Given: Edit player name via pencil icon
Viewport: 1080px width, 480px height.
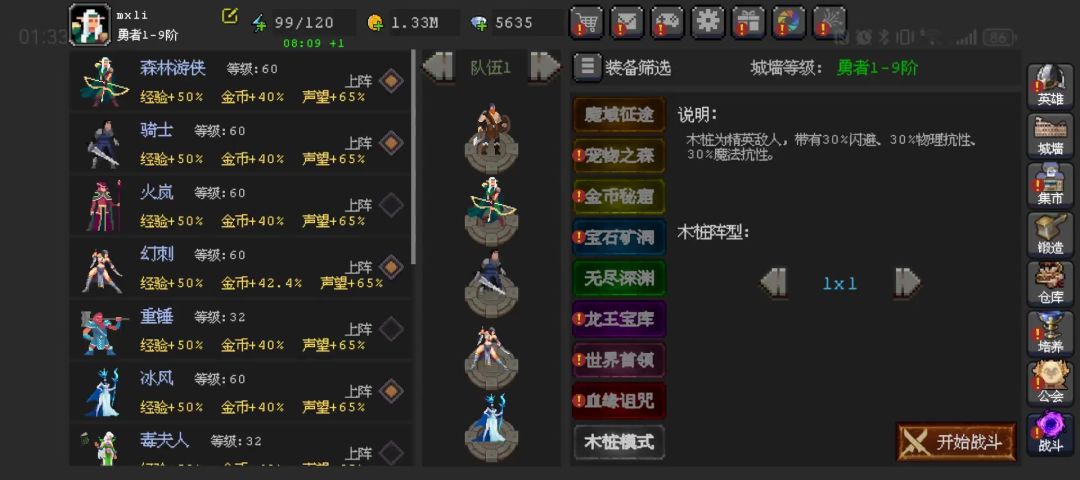Looking at the screenshot, I should tap(229, 17).
